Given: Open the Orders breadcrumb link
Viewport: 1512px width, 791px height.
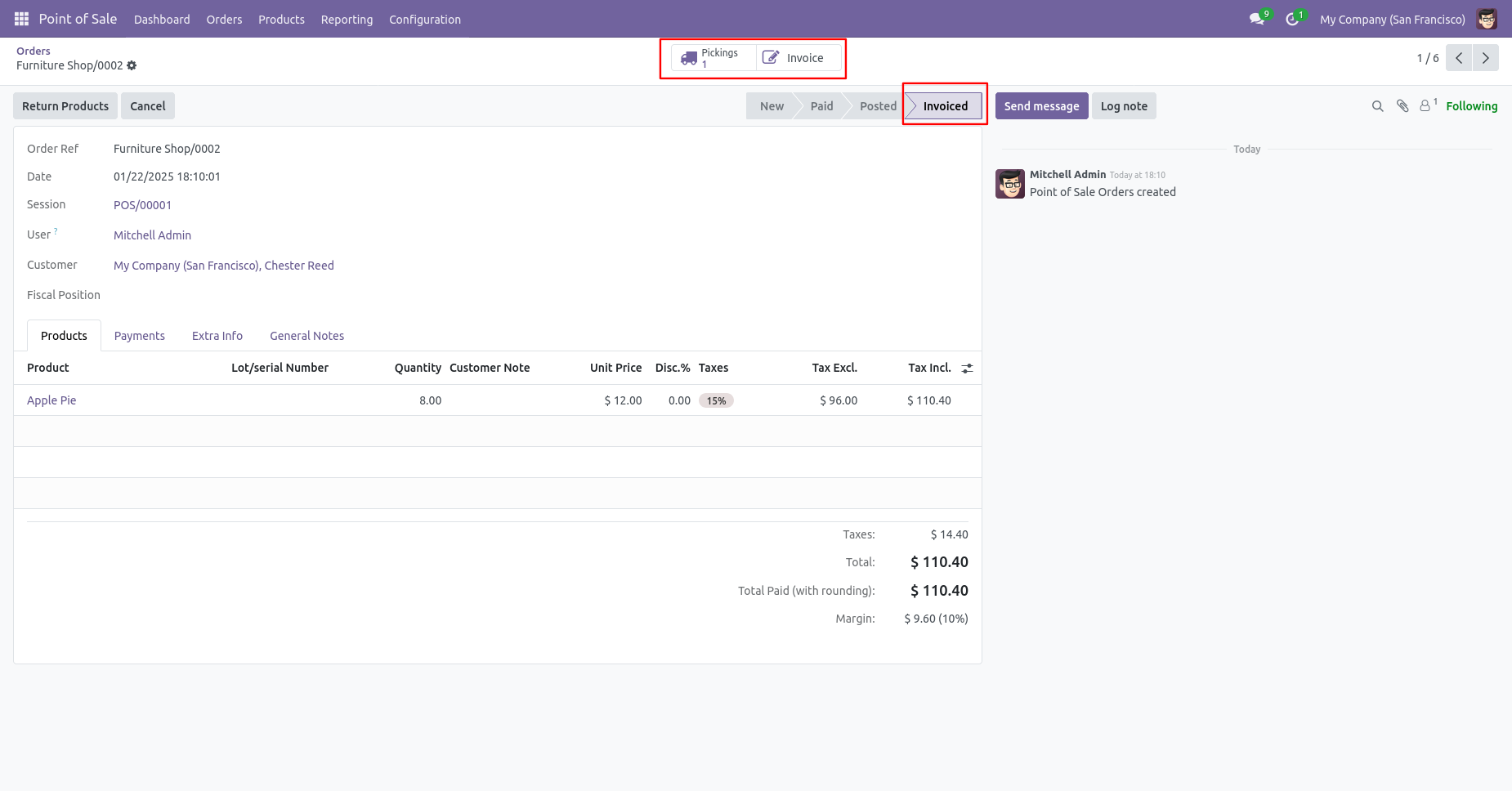Looking at the screenshot, I should click(34, 51).
